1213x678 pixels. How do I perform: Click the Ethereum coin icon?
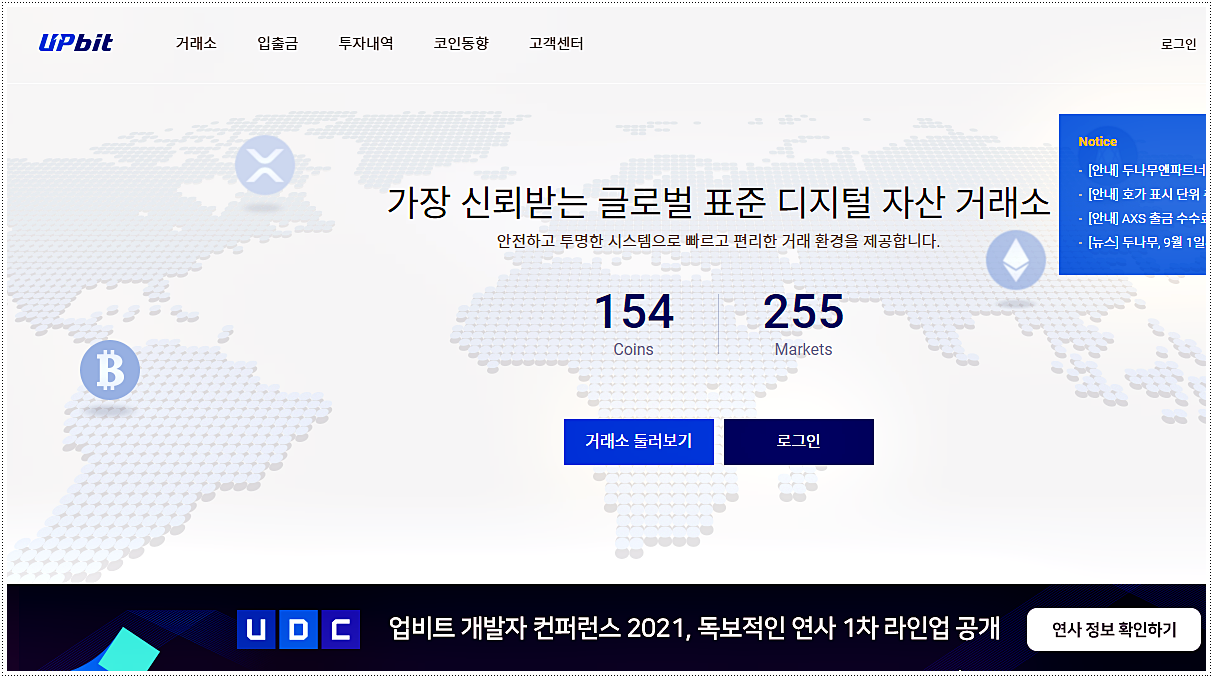(x=1016, y=260)
